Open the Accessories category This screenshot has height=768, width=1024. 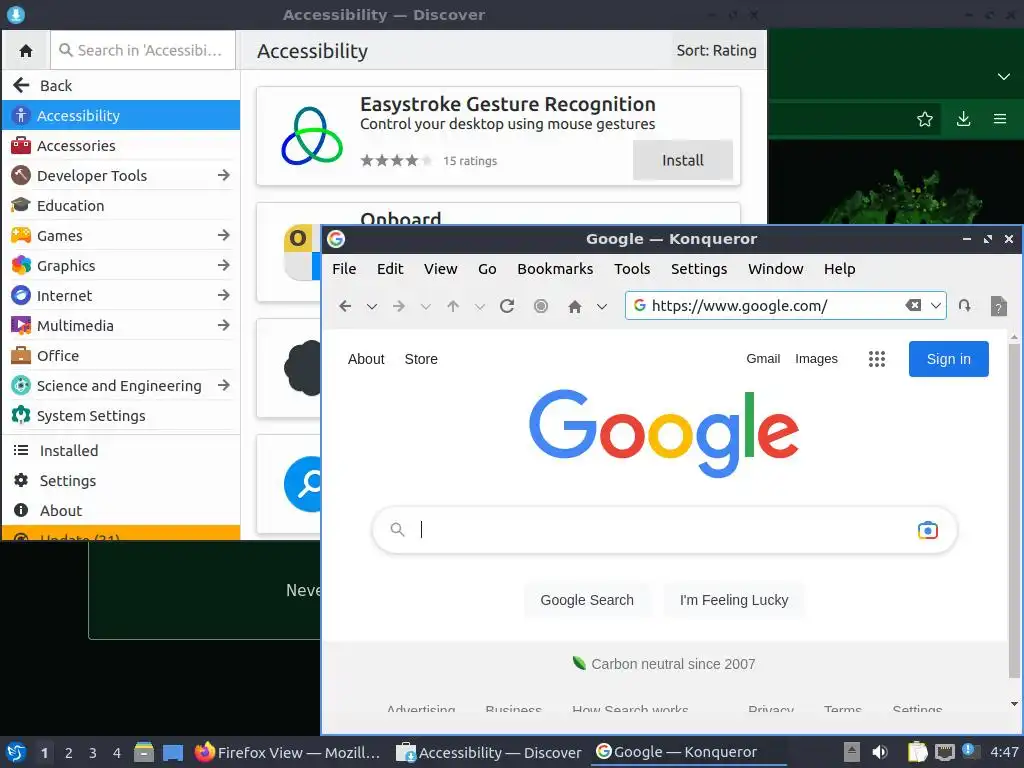point(121,146)
